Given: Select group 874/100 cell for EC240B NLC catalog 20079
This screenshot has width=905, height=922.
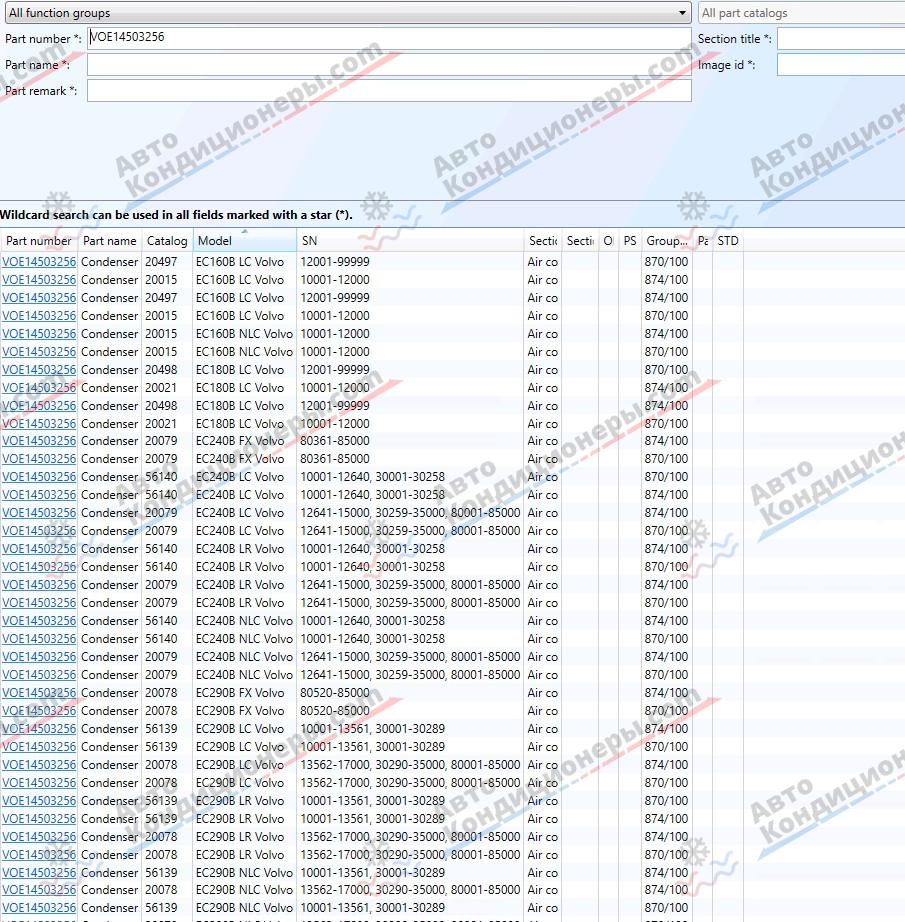Looking at the screenshot, I should point(667,657).
